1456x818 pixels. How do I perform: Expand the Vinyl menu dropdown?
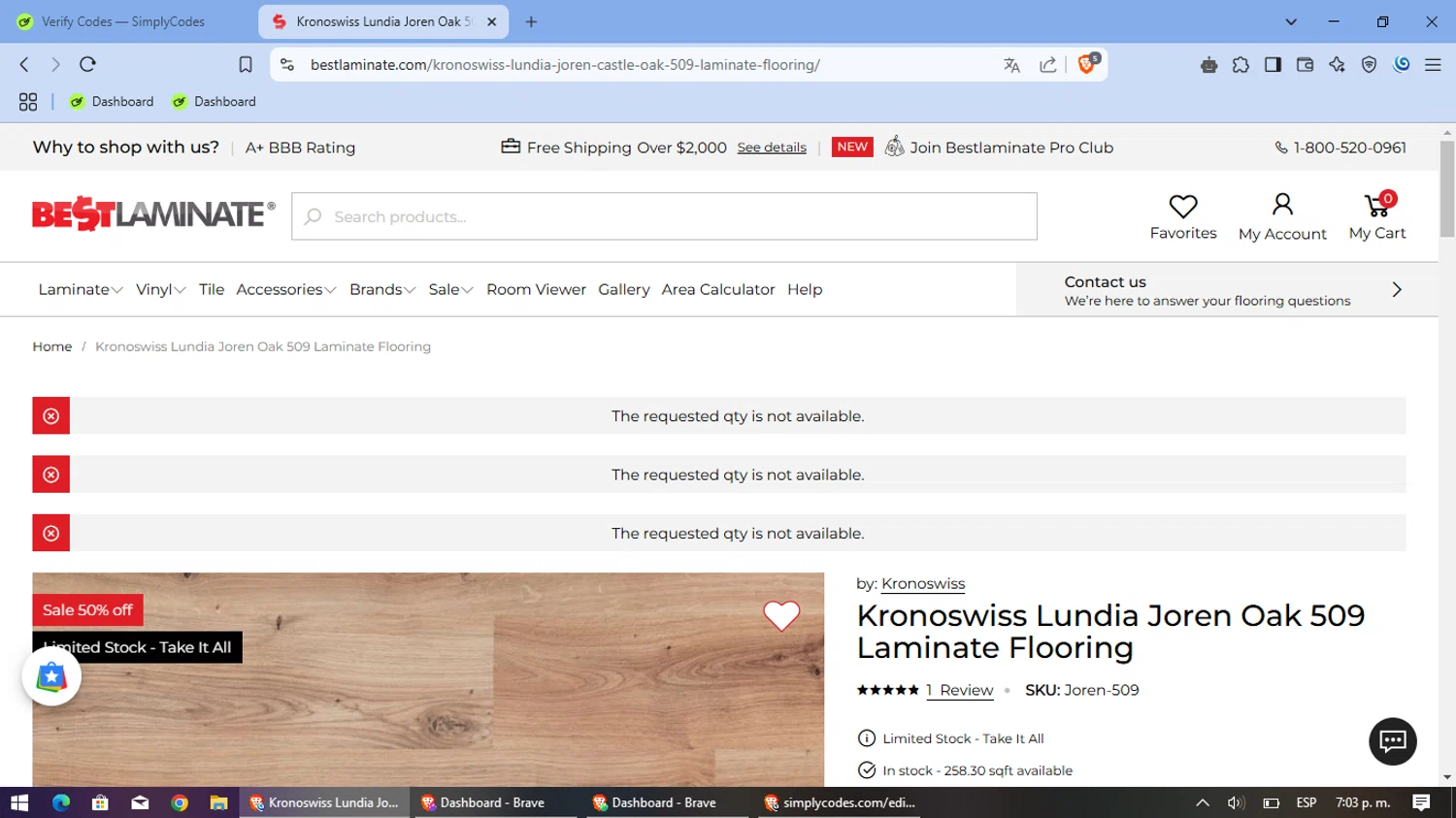[161, 289]
